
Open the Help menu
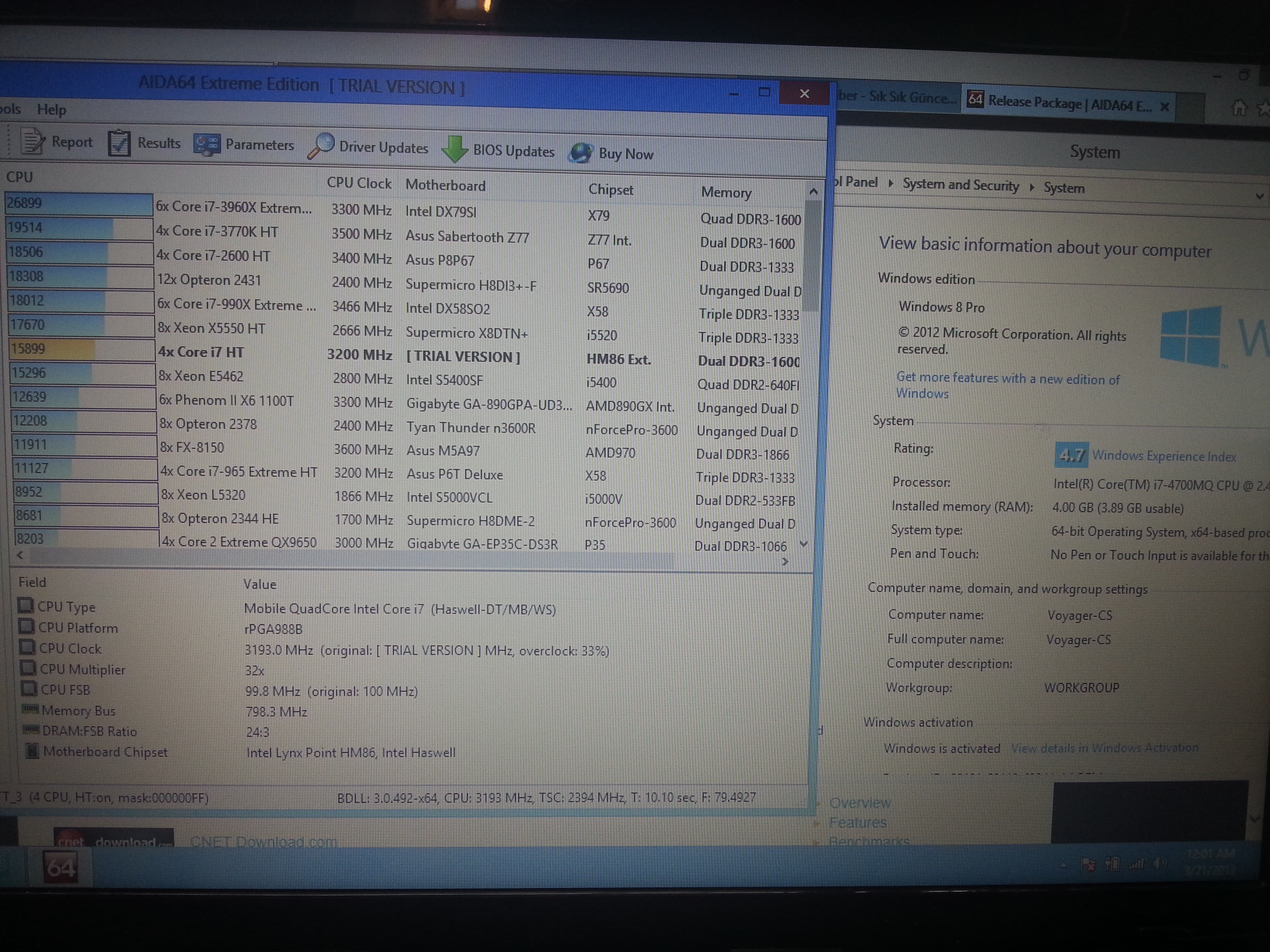pyautogui.click(x=52, y=109)
